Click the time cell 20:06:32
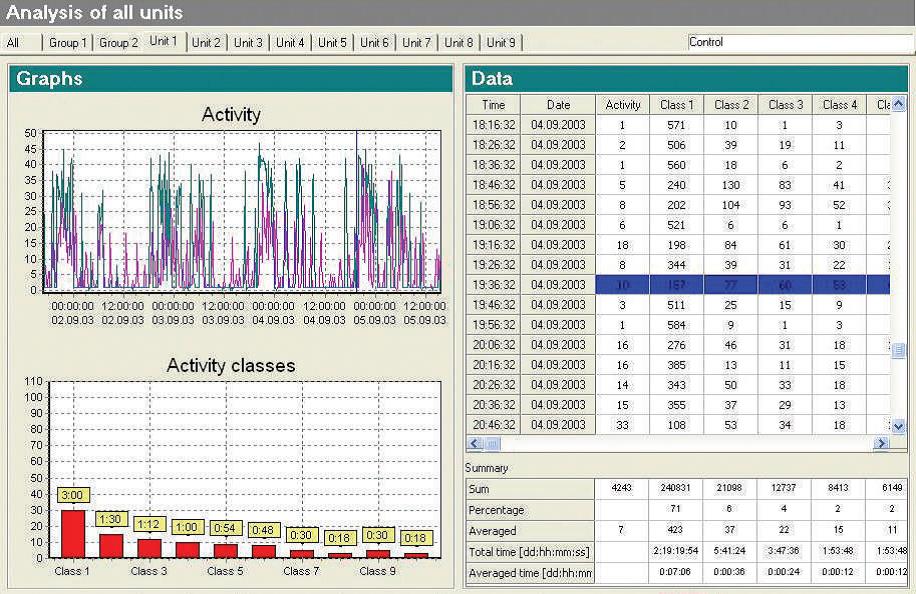 click(494, 345)
